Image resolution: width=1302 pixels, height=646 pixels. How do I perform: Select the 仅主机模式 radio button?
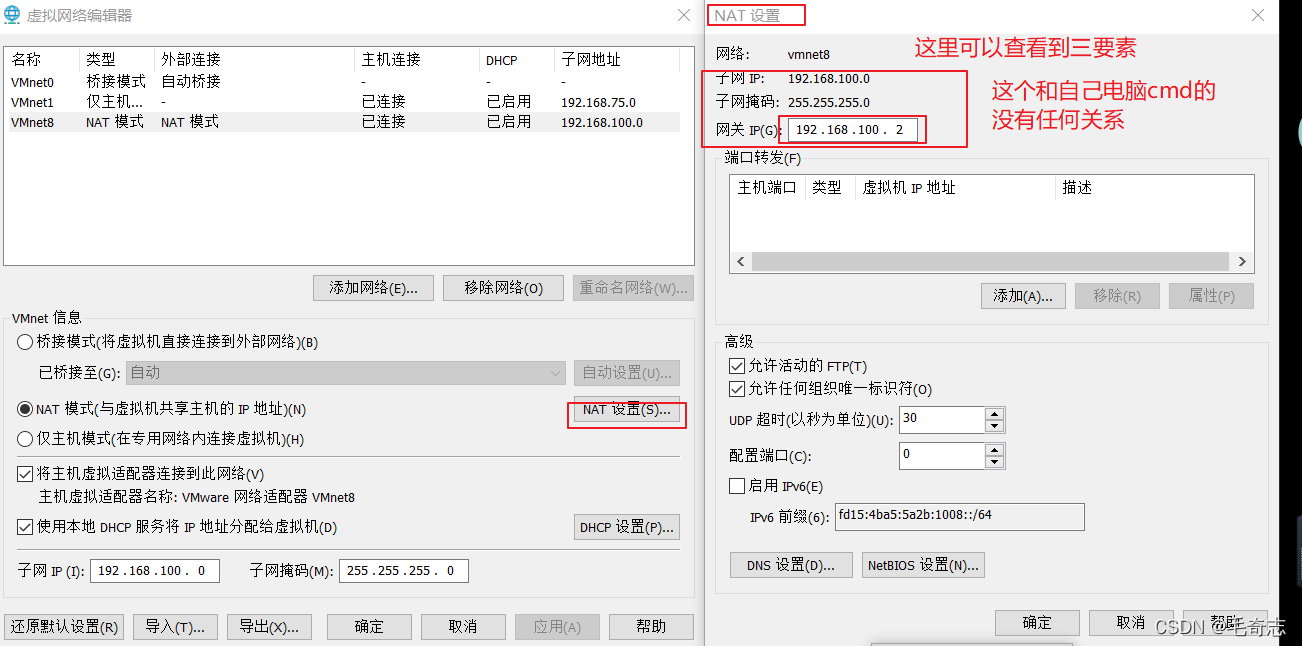coord(25,439)
